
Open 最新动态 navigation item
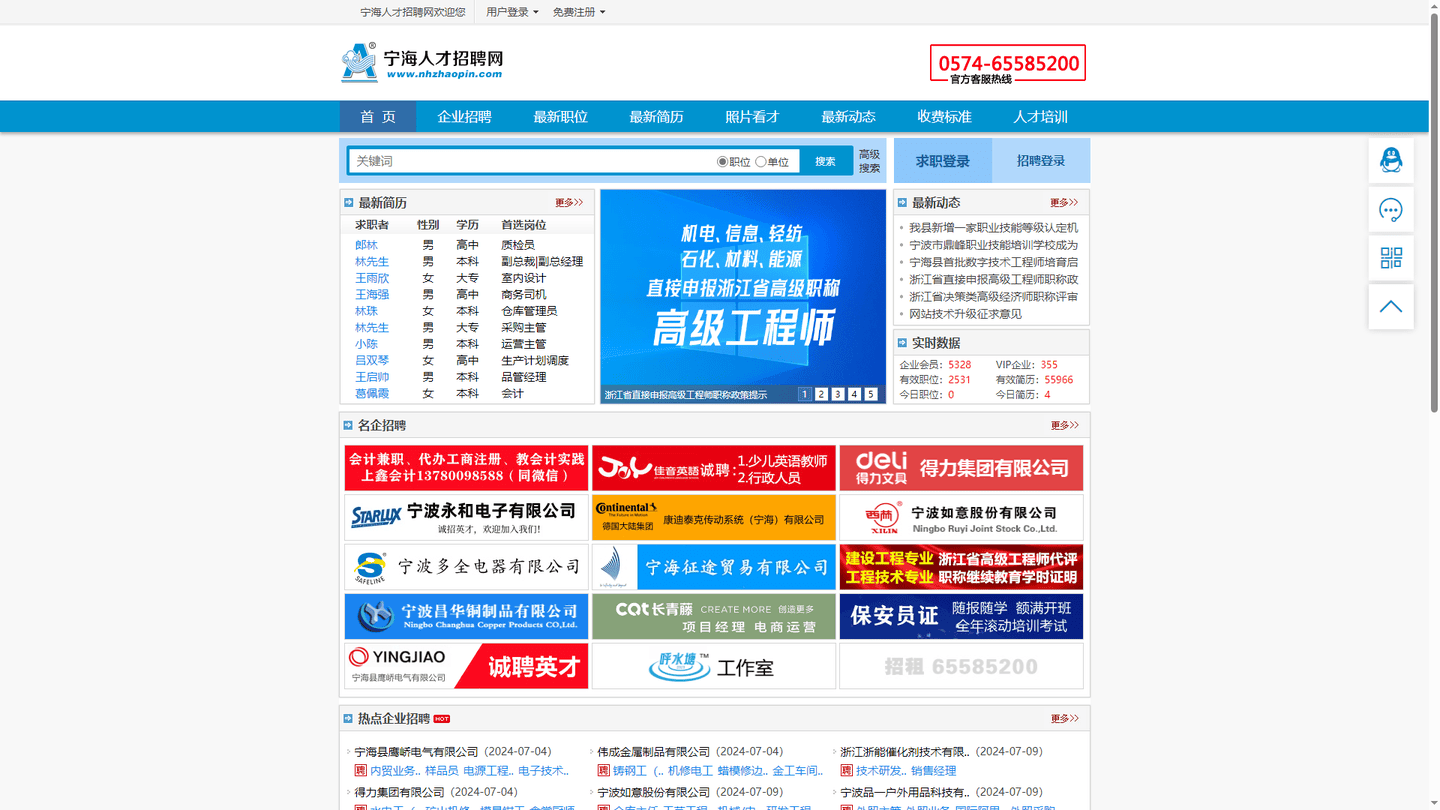coord(848,117)
